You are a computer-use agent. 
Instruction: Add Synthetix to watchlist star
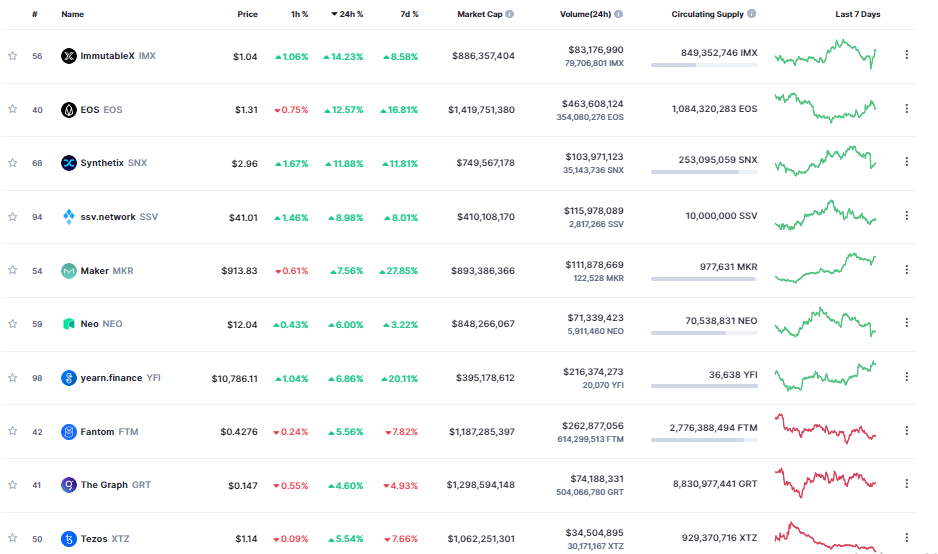coord(13,163)
